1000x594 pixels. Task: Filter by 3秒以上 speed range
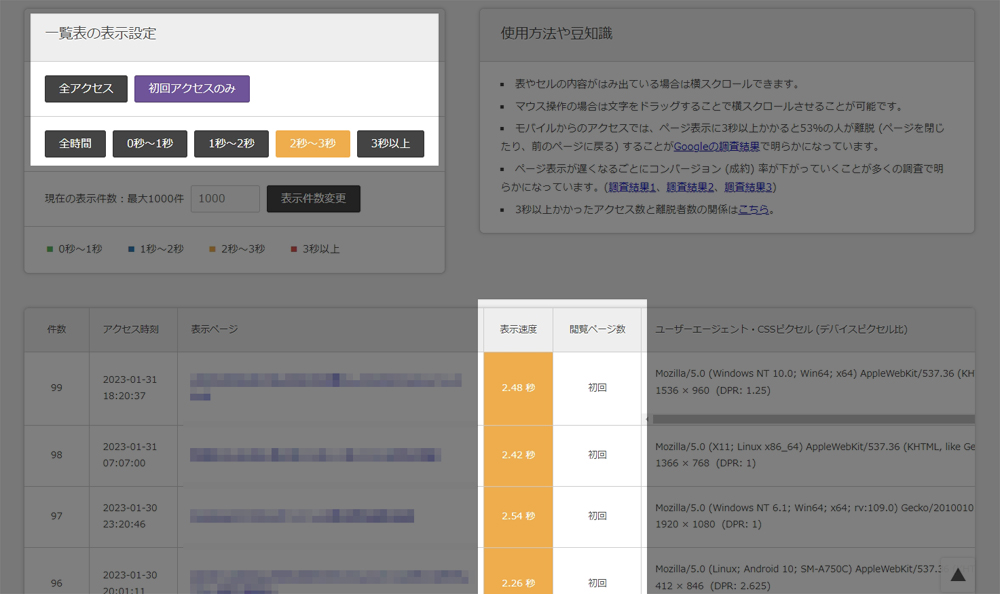(x=390, y=144)
